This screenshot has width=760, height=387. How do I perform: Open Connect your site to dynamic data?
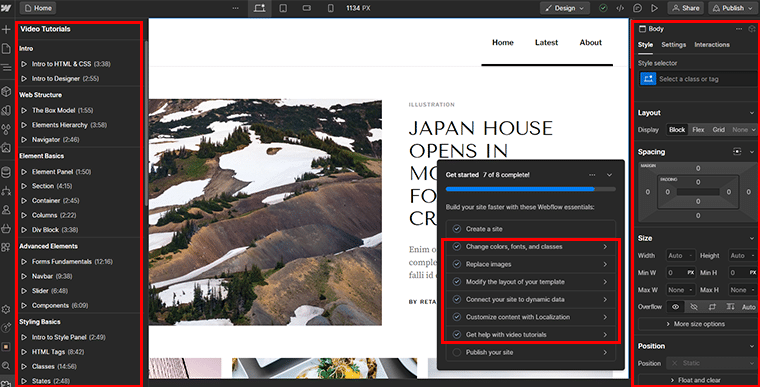[531, 300]
